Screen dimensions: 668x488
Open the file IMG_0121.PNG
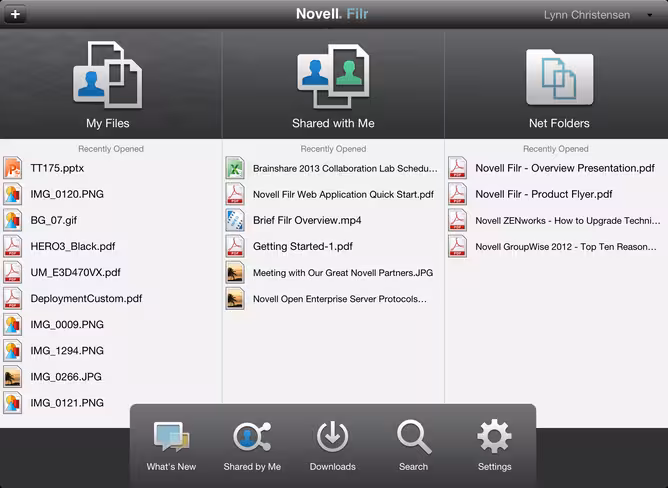click(67, 403)
